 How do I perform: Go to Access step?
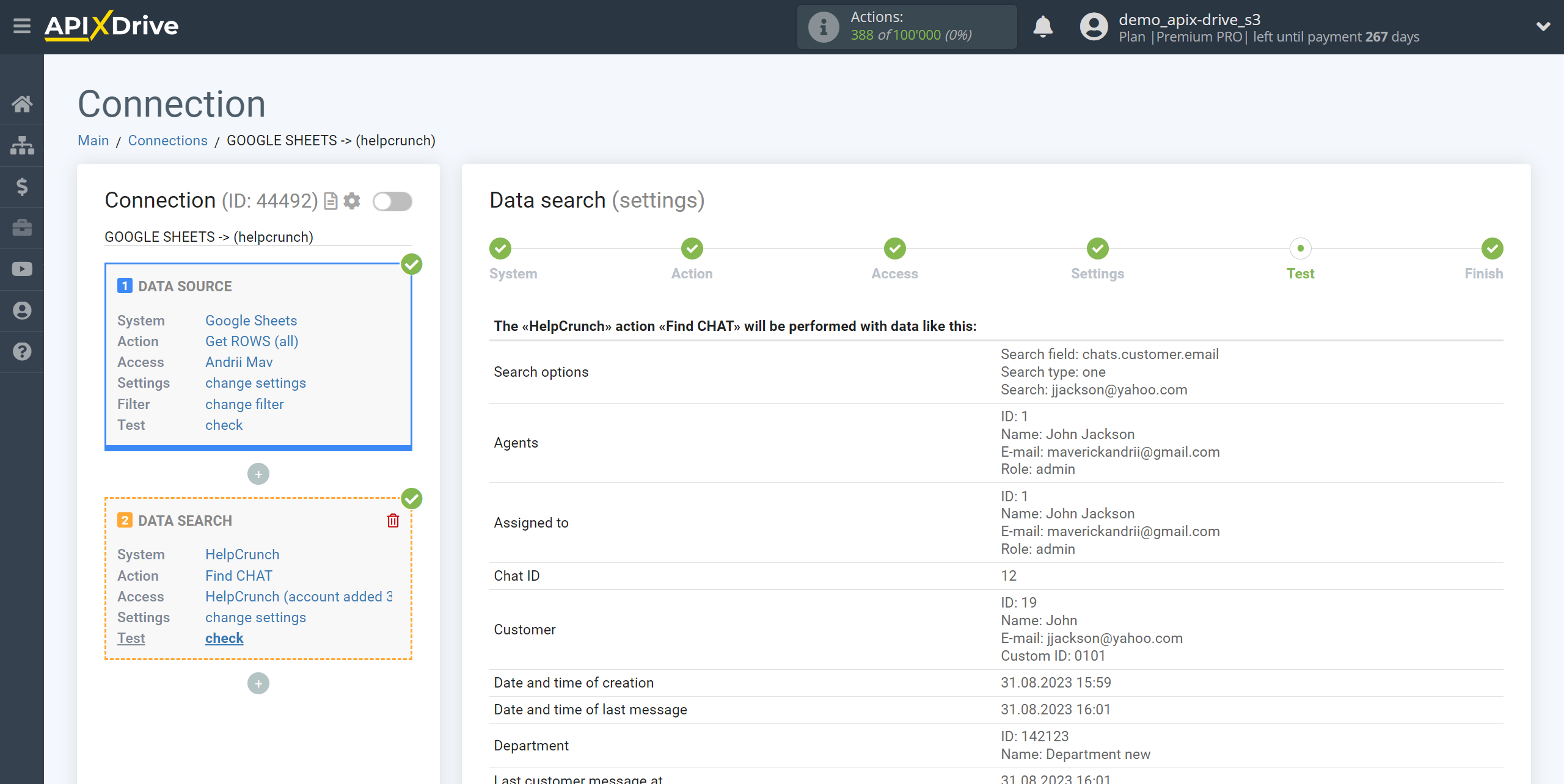click(895, 249)
